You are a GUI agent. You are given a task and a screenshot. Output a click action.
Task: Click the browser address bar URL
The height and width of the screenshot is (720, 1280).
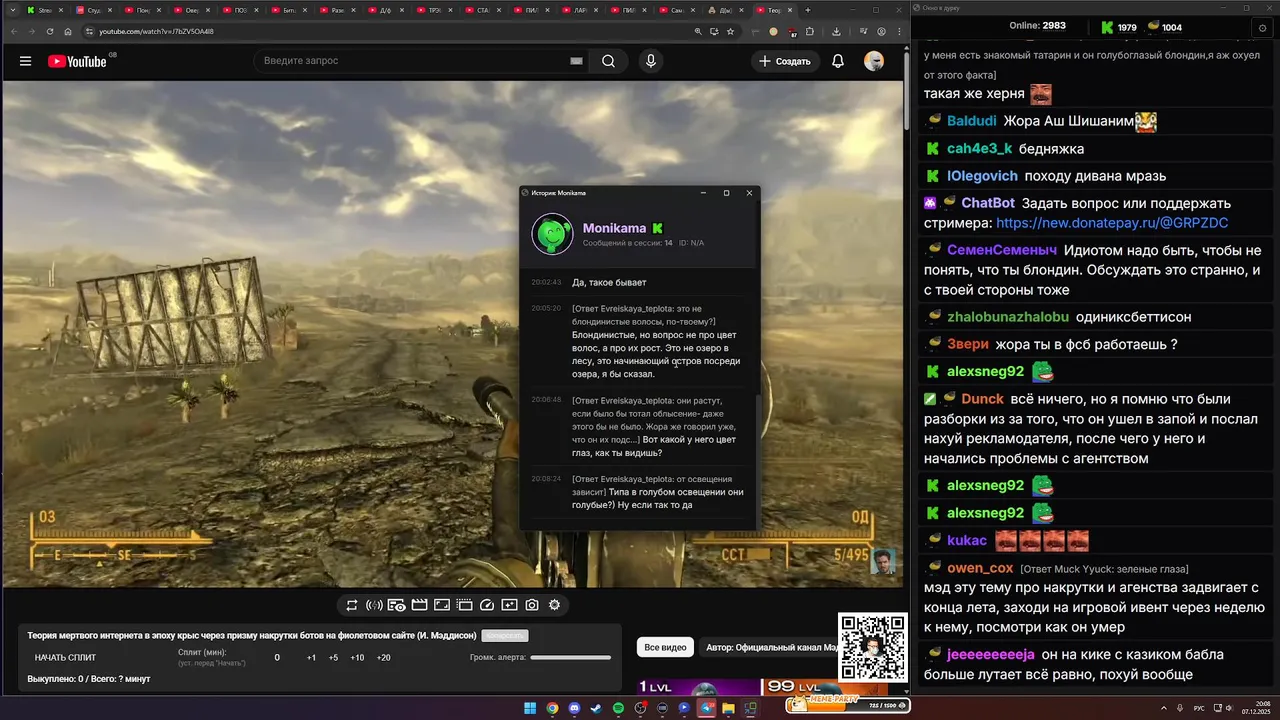[156, 31]
